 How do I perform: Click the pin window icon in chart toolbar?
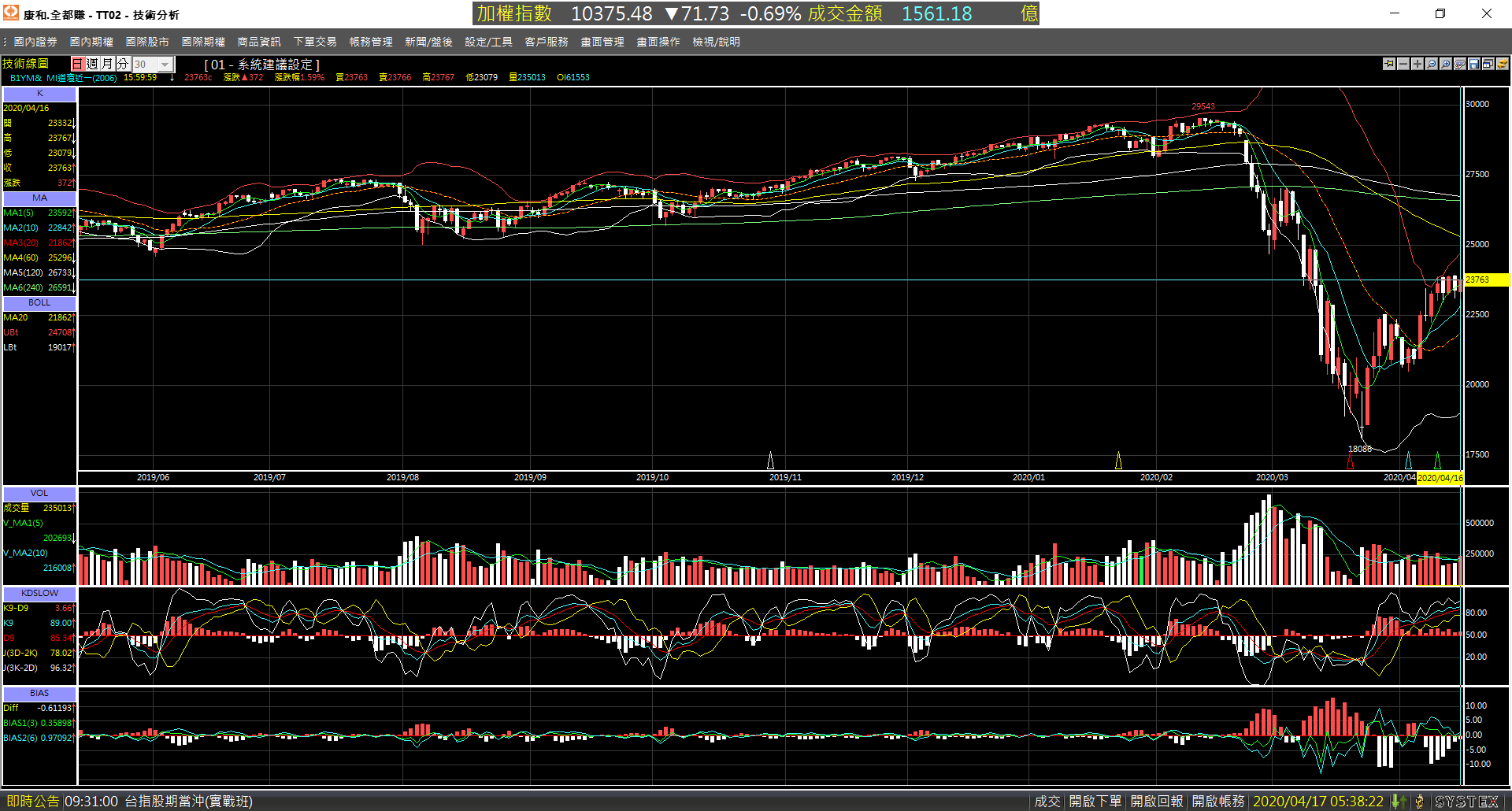point(1389,64)
